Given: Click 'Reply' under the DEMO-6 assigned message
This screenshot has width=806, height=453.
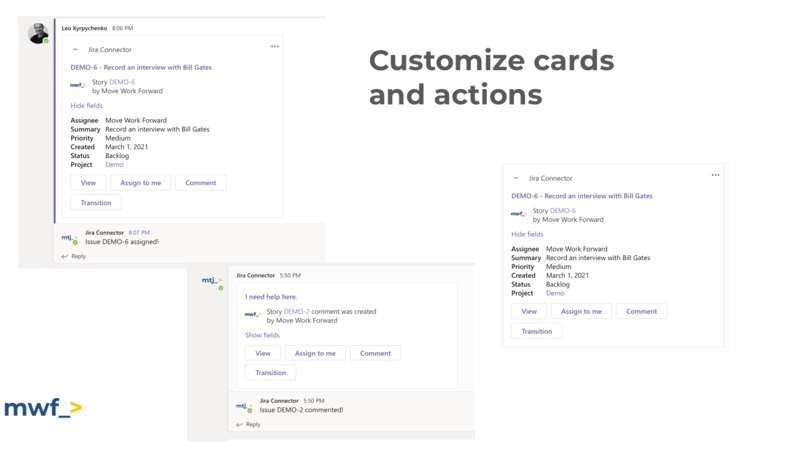Looking at the screenshot, I should click(x=79, y=256).
